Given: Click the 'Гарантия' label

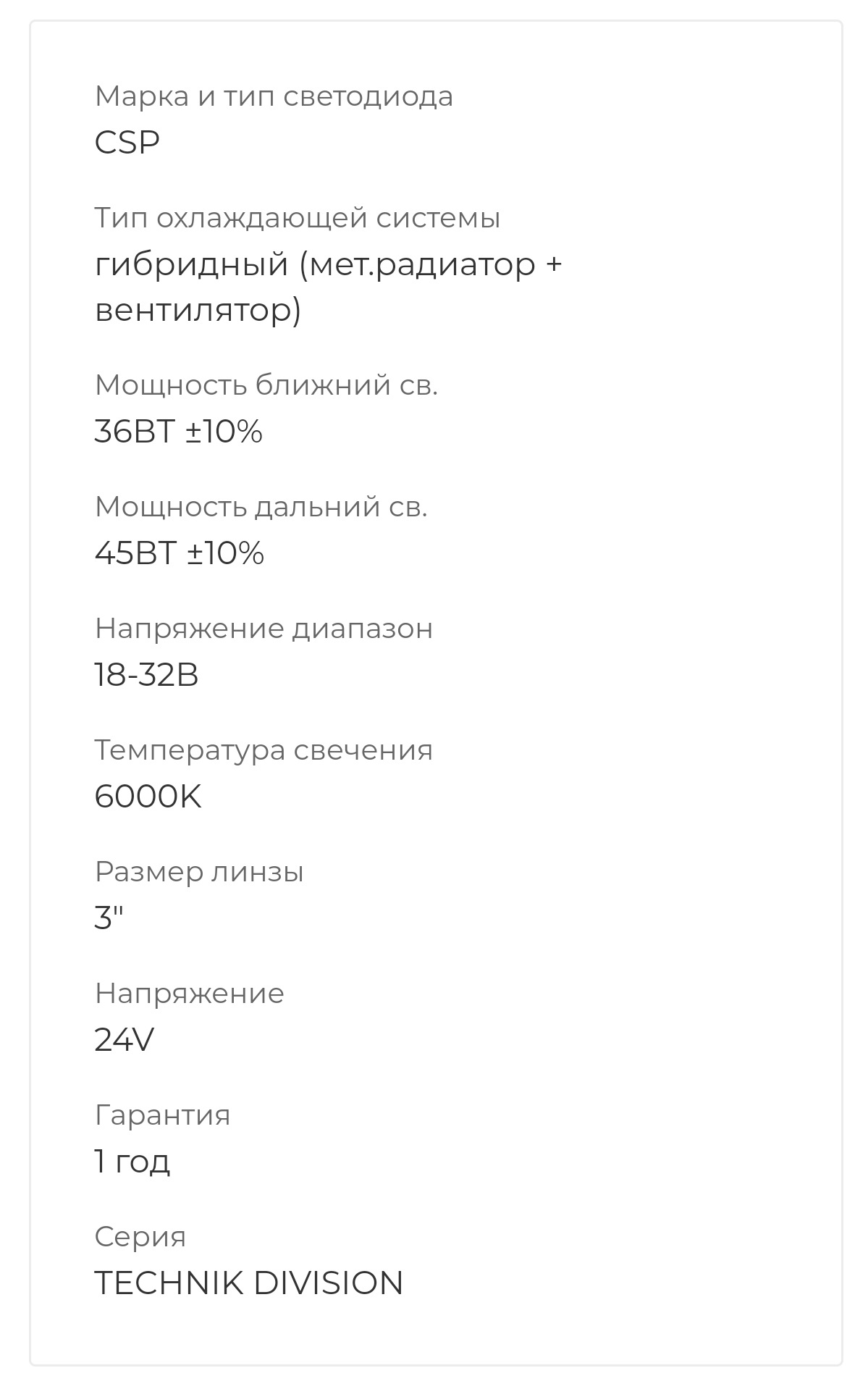Looking at the screenshot, I should click(162, 1115).
